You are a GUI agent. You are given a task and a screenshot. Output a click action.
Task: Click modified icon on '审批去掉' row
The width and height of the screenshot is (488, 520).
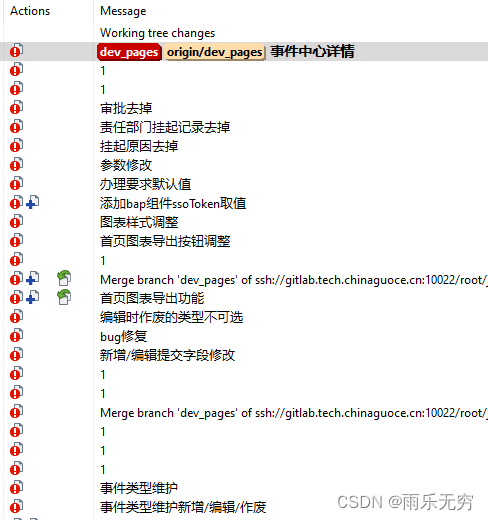coord(16,108)
